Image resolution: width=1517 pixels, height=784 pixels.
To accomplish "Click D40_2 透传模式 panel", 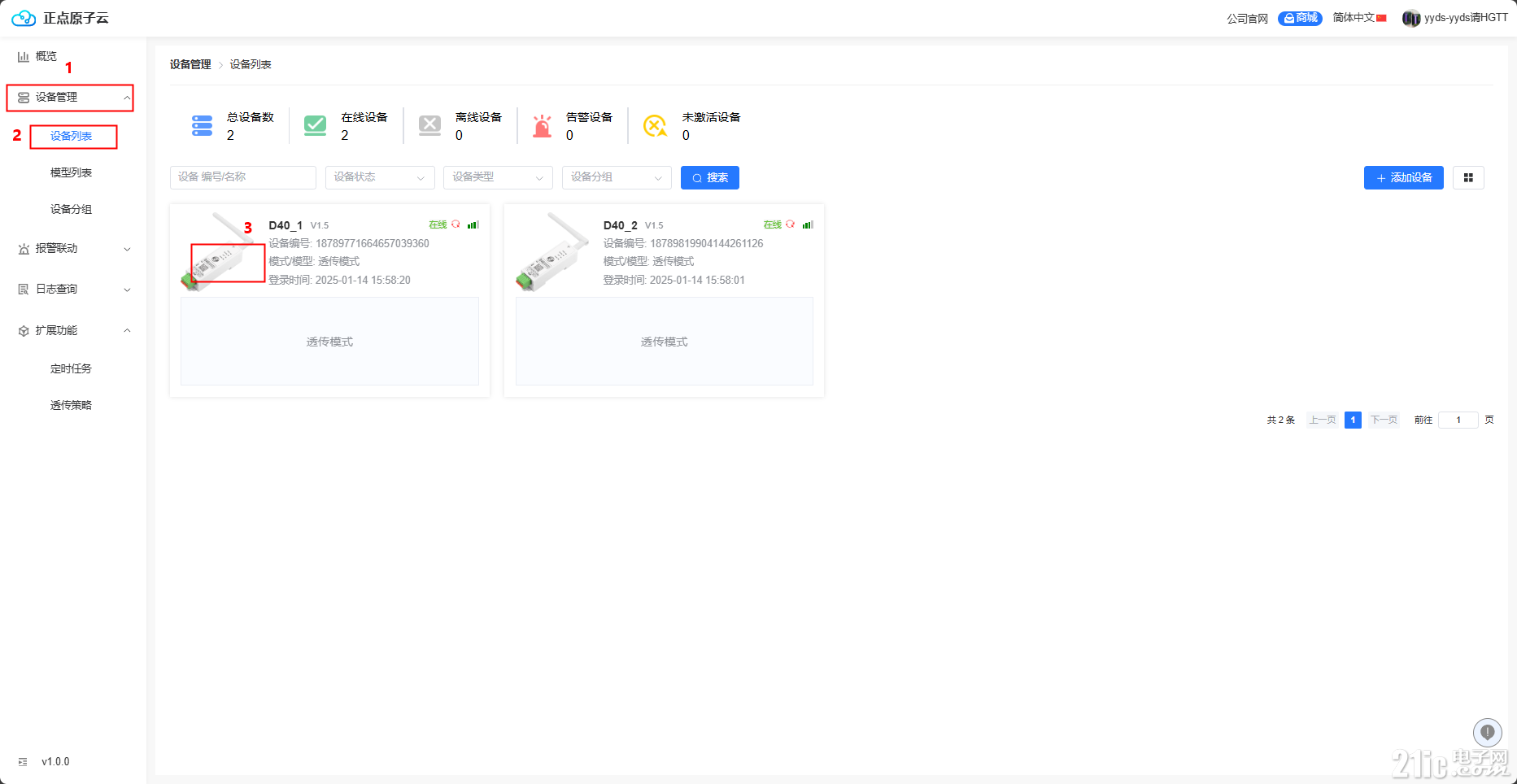I will tap(665, 342).
